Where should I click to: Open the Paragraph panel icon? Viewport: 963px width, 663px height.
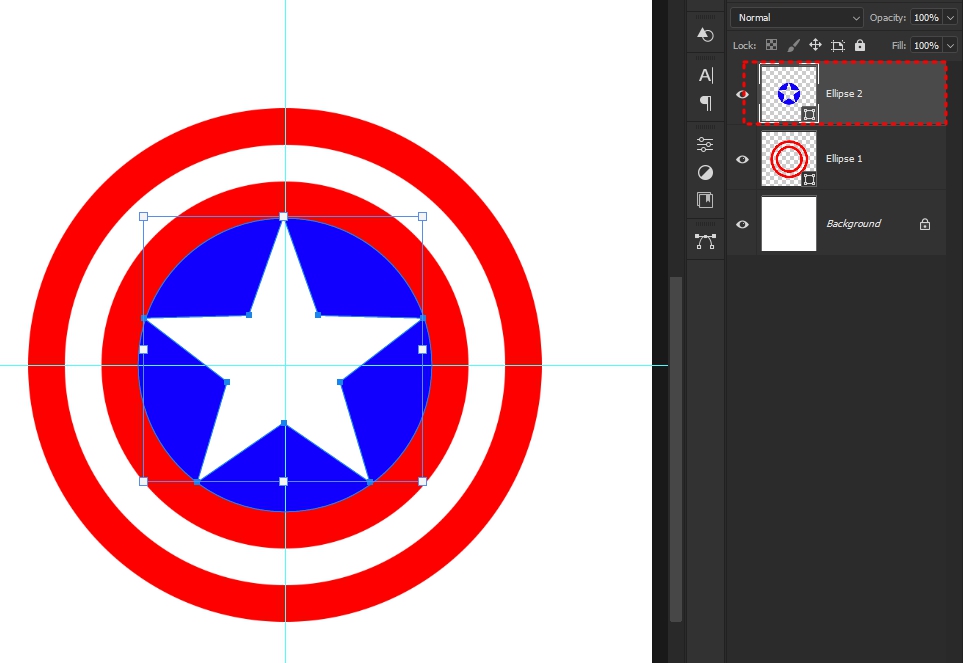(x=706, y=103)
